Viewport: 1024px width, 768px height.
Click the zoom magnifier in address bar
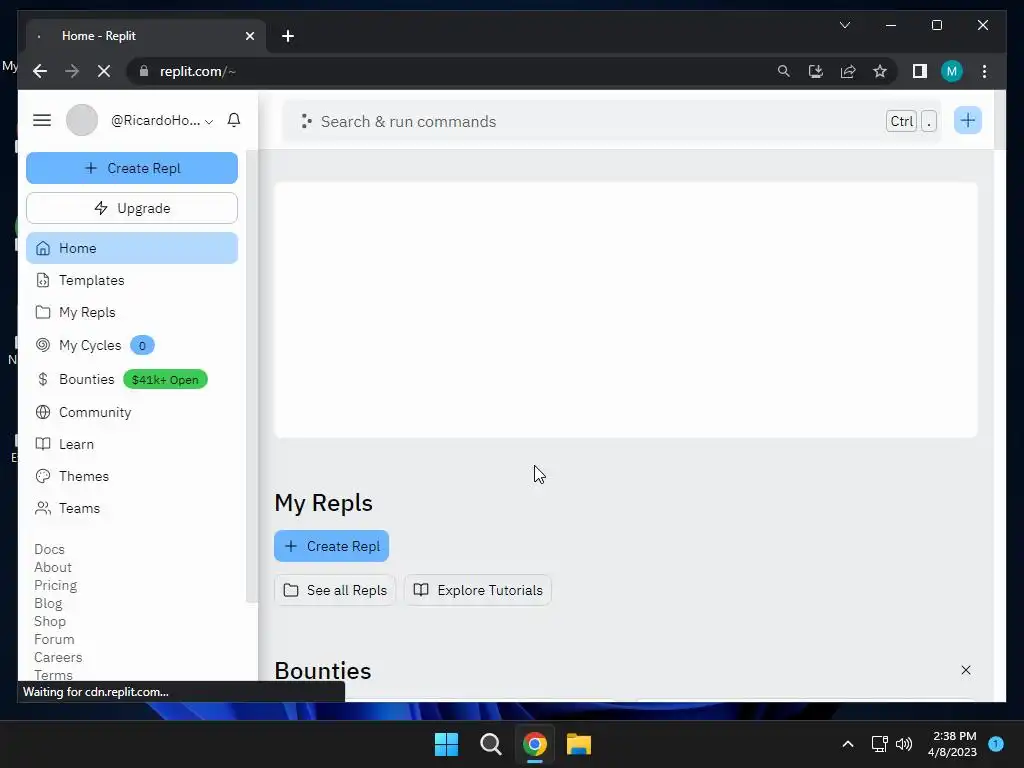click(784, 71)
